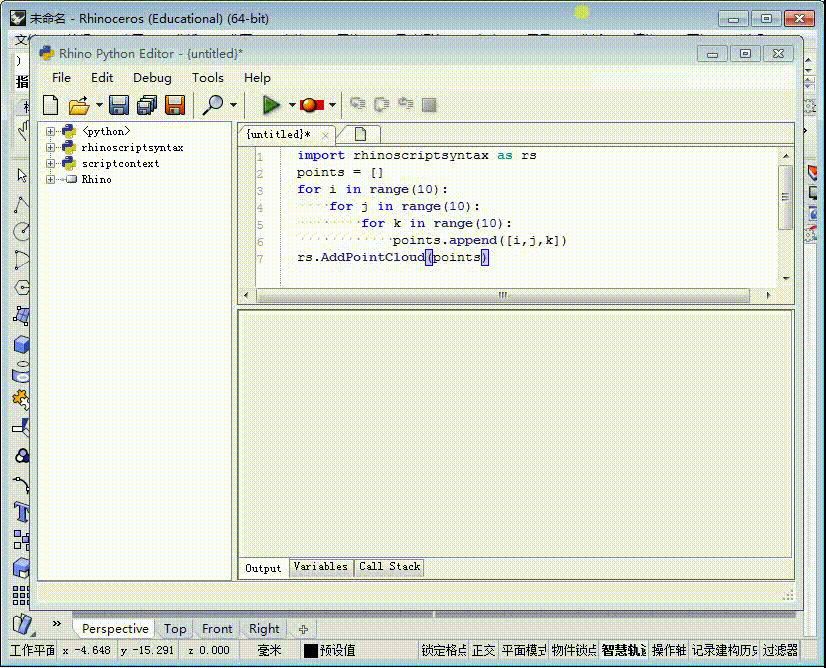Switch to the Top viewport tab

pyautogui.click(x=175, y=628)
